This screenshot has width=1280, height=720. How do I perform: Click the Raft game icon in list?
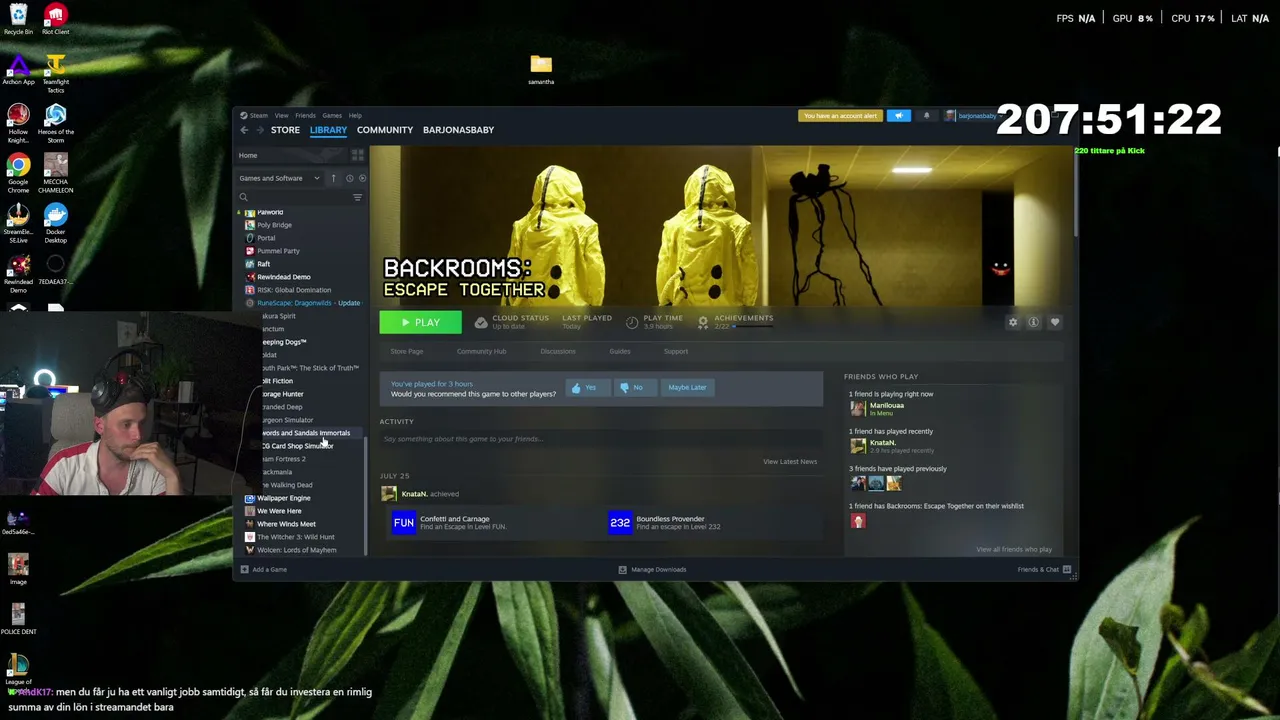click(x=250, y=264)
